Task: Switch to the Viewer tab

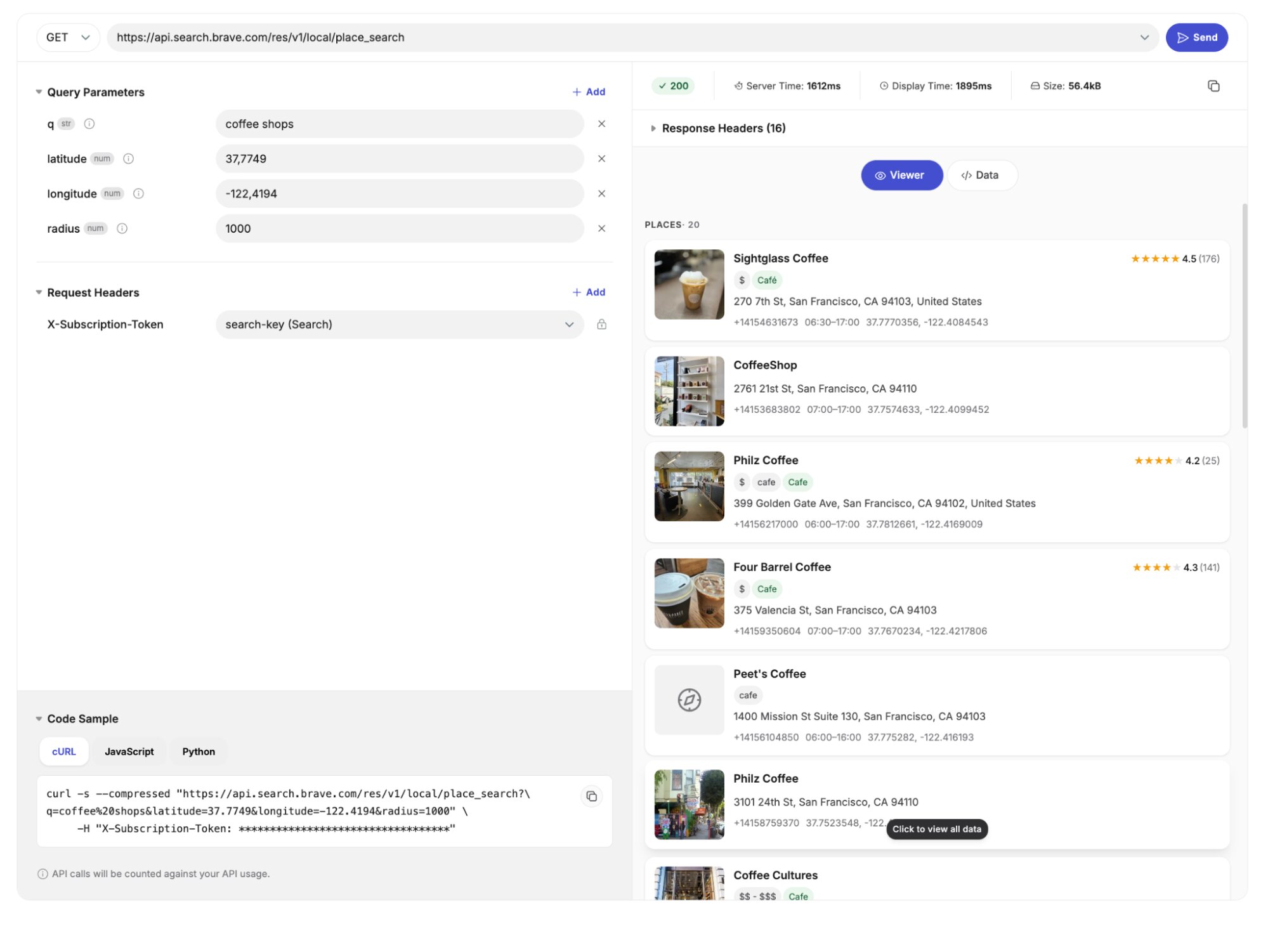Action: pos(901,175)
